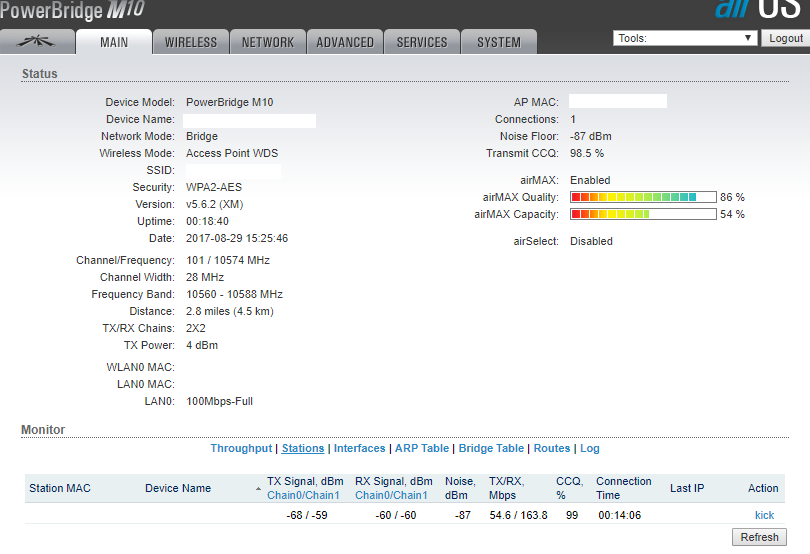Click the airMAX Capacity bar
This screenshot has height=554, width=810.
643,214
